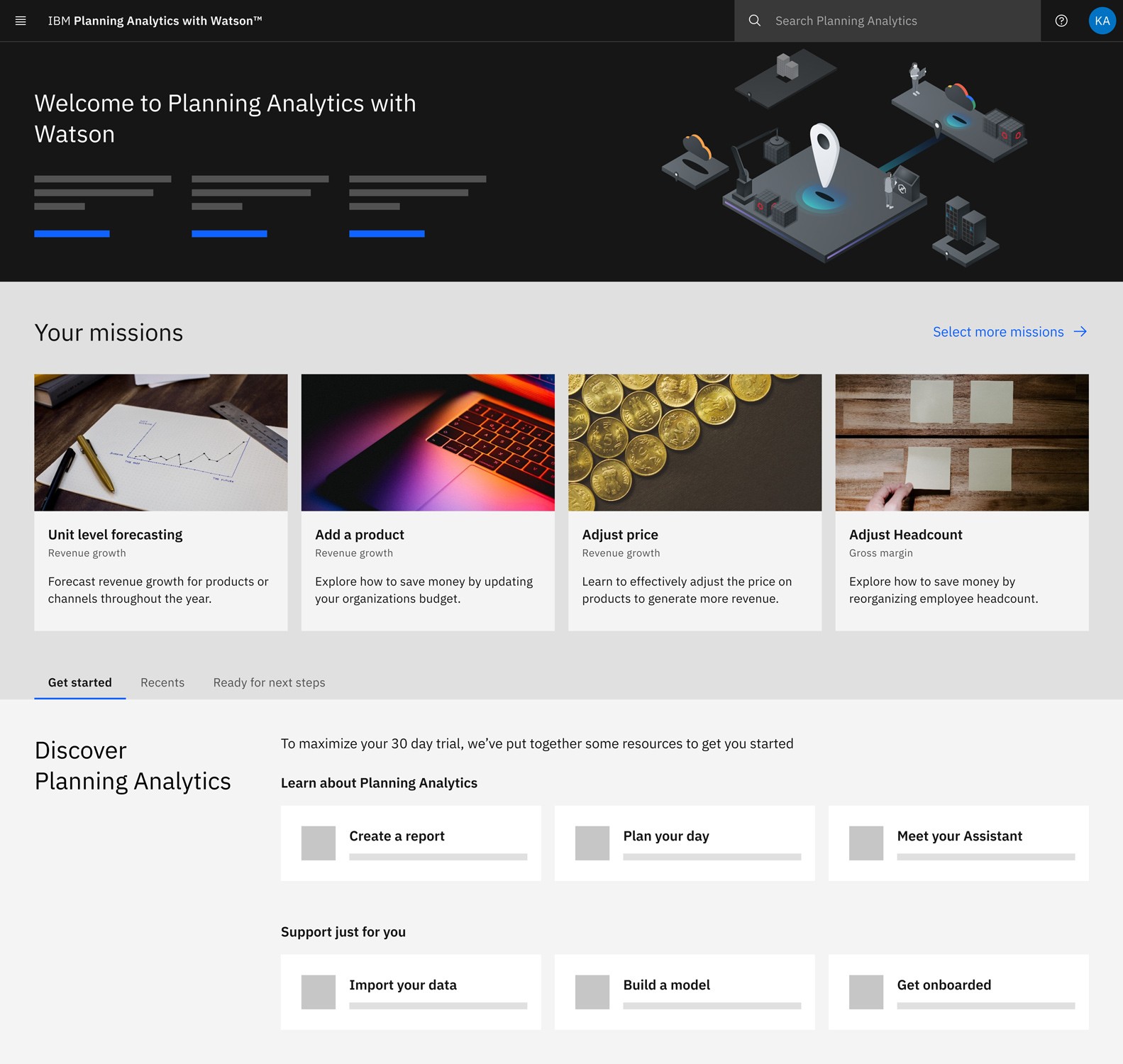This screenshot has width=1123, height=1064.
Task: Select the Add a product mission title
Action: 360,535
